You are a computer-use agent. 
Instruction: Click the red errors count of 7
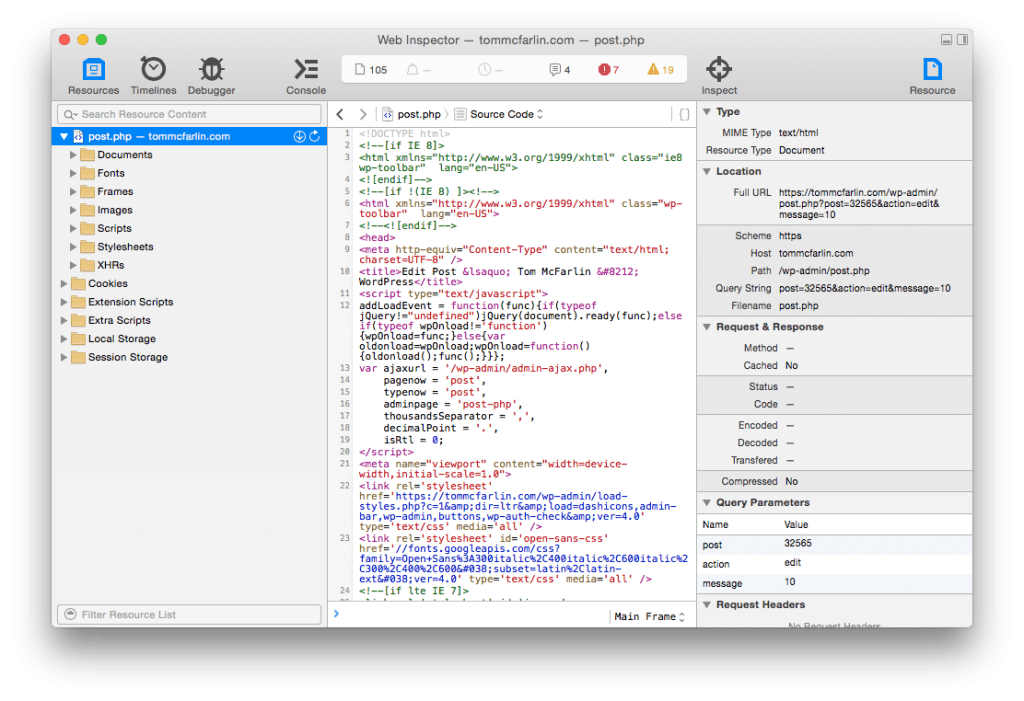click(608, 70)
